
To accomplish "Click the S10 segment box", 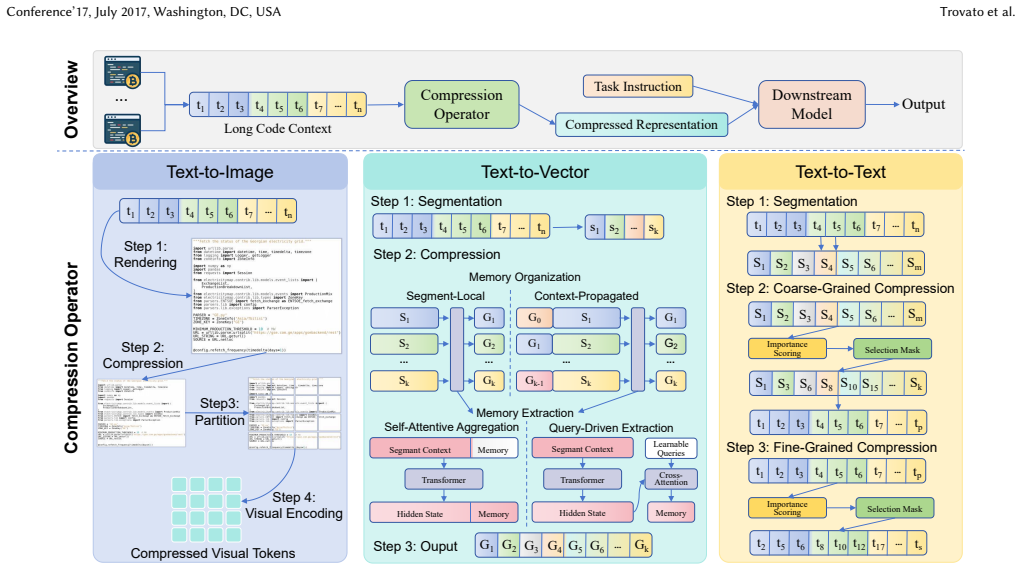I will tap(848, 383).
